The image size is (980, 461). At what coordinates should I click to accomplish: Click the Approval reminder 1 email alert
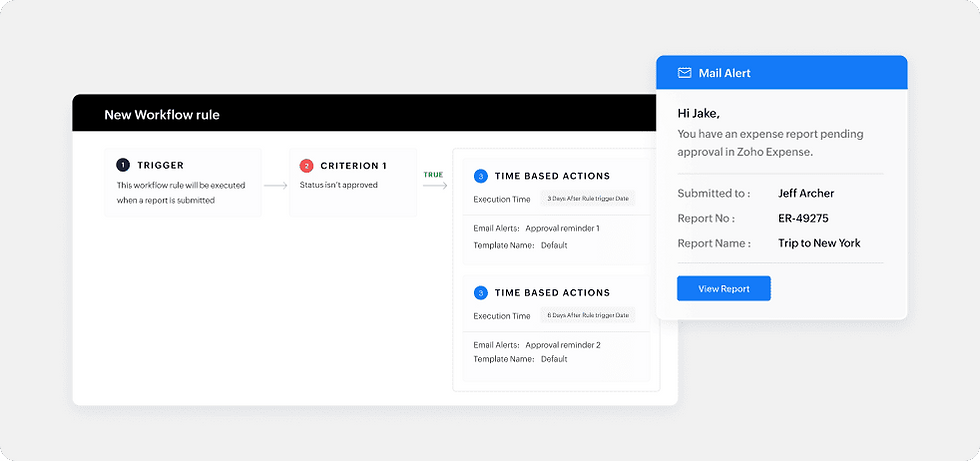pos(562,229)
